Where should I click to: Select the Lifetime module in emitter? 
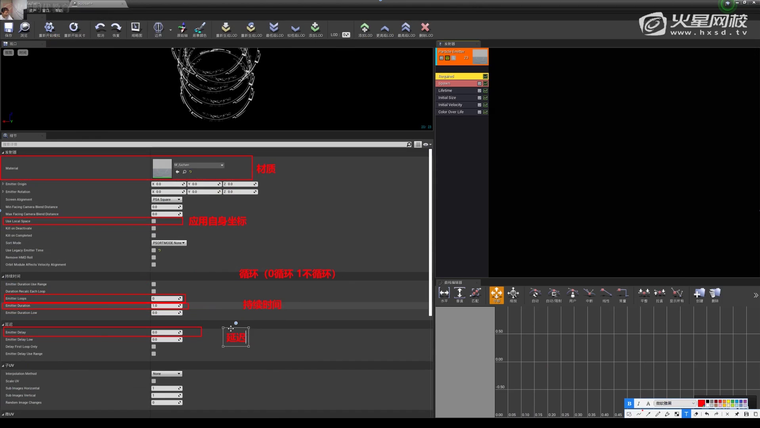[457, 90]
